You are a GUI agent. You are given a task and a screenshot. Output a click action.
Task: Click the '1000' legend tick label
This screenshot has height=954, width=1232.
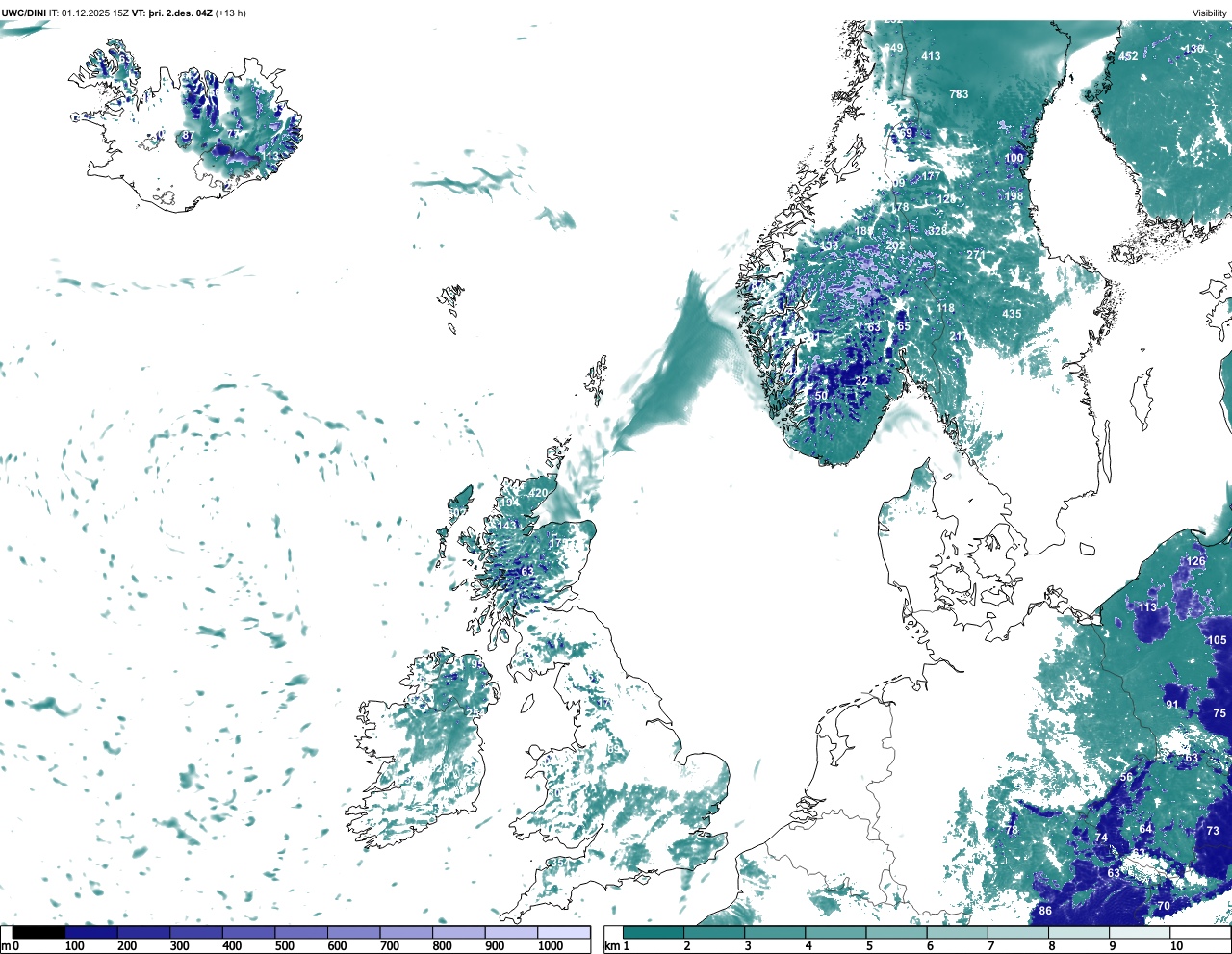click(x=551, y=946)
